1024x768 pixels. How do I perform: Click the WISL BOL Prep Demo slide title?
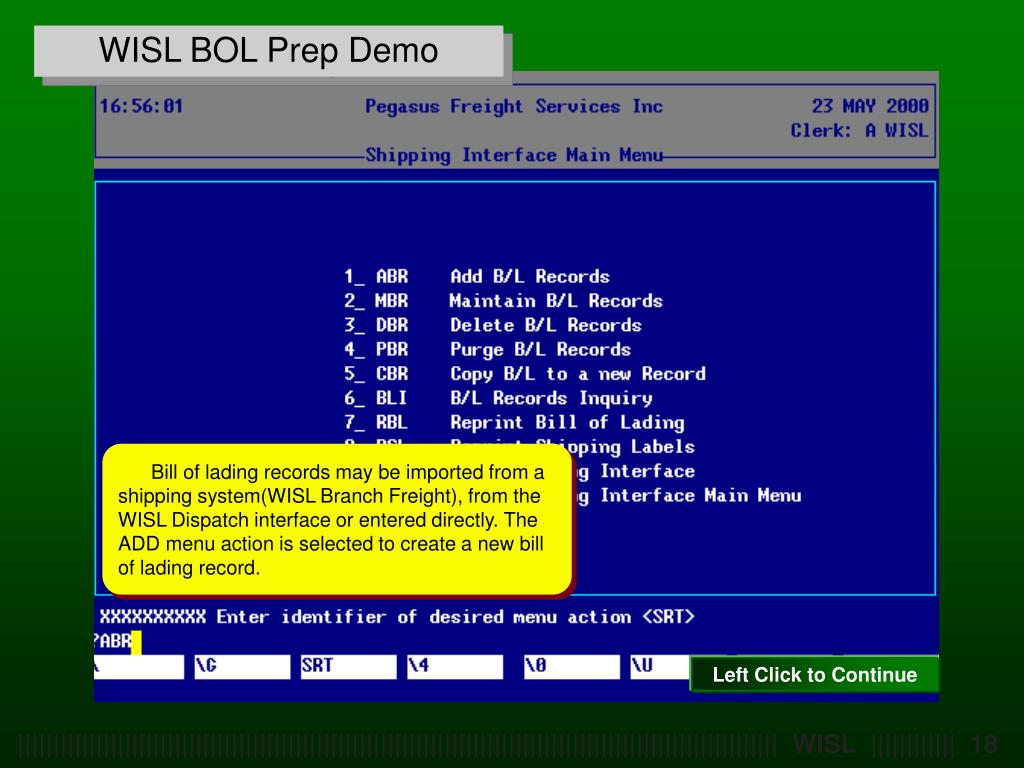point(268,50)
